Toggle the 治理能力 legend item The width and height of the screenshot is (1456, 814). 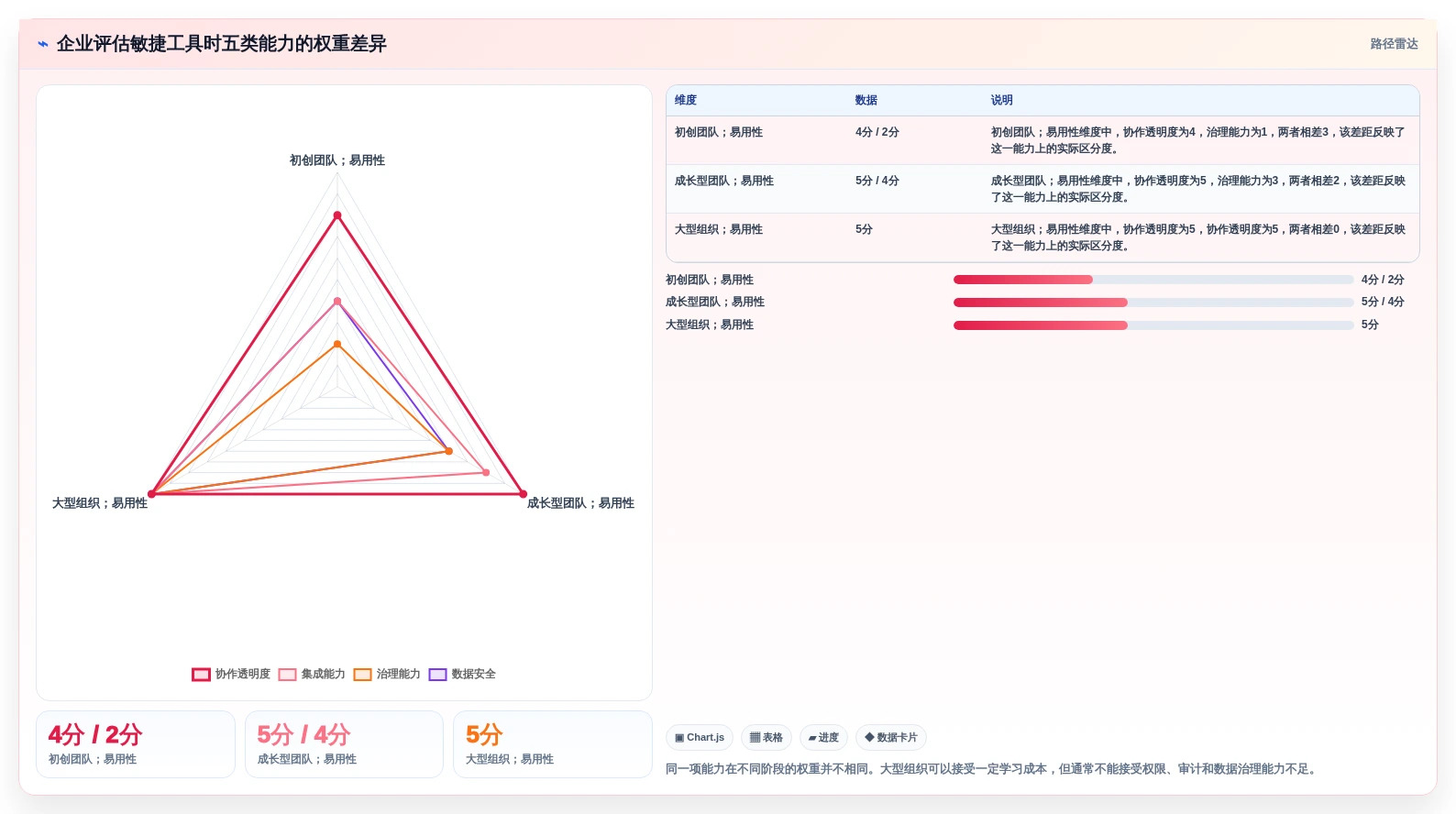coord(387,674)
